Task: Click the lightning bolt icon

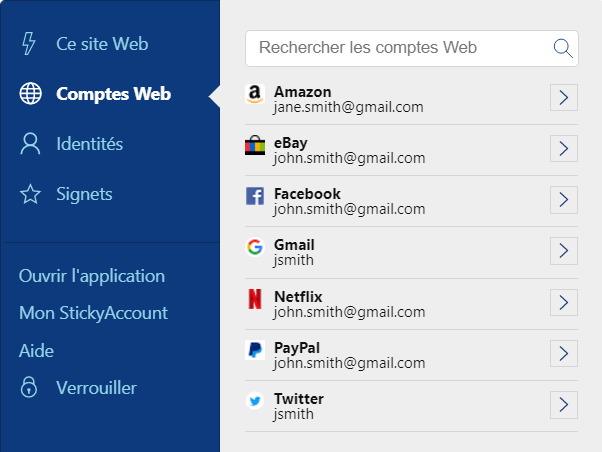Action: click(29, 43)
